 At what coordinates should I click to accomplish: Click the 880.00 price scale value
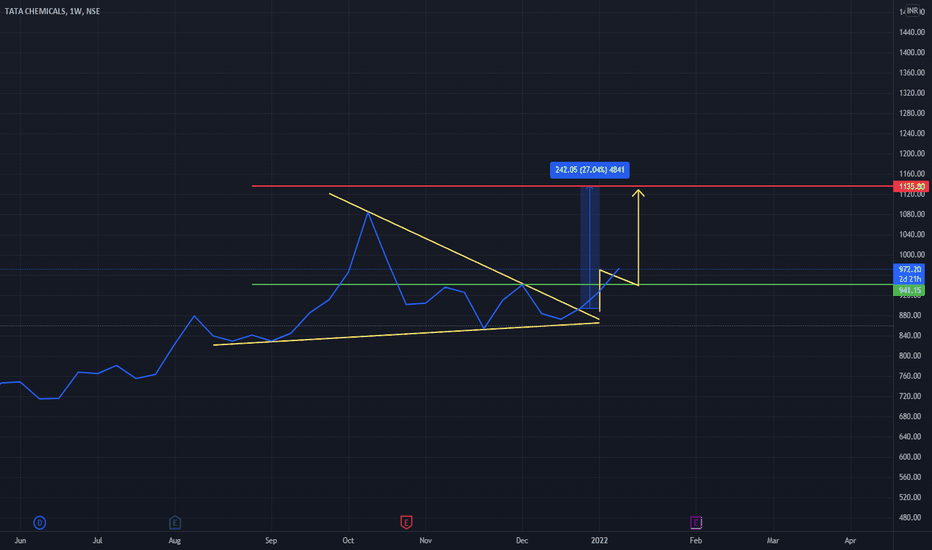912,315
